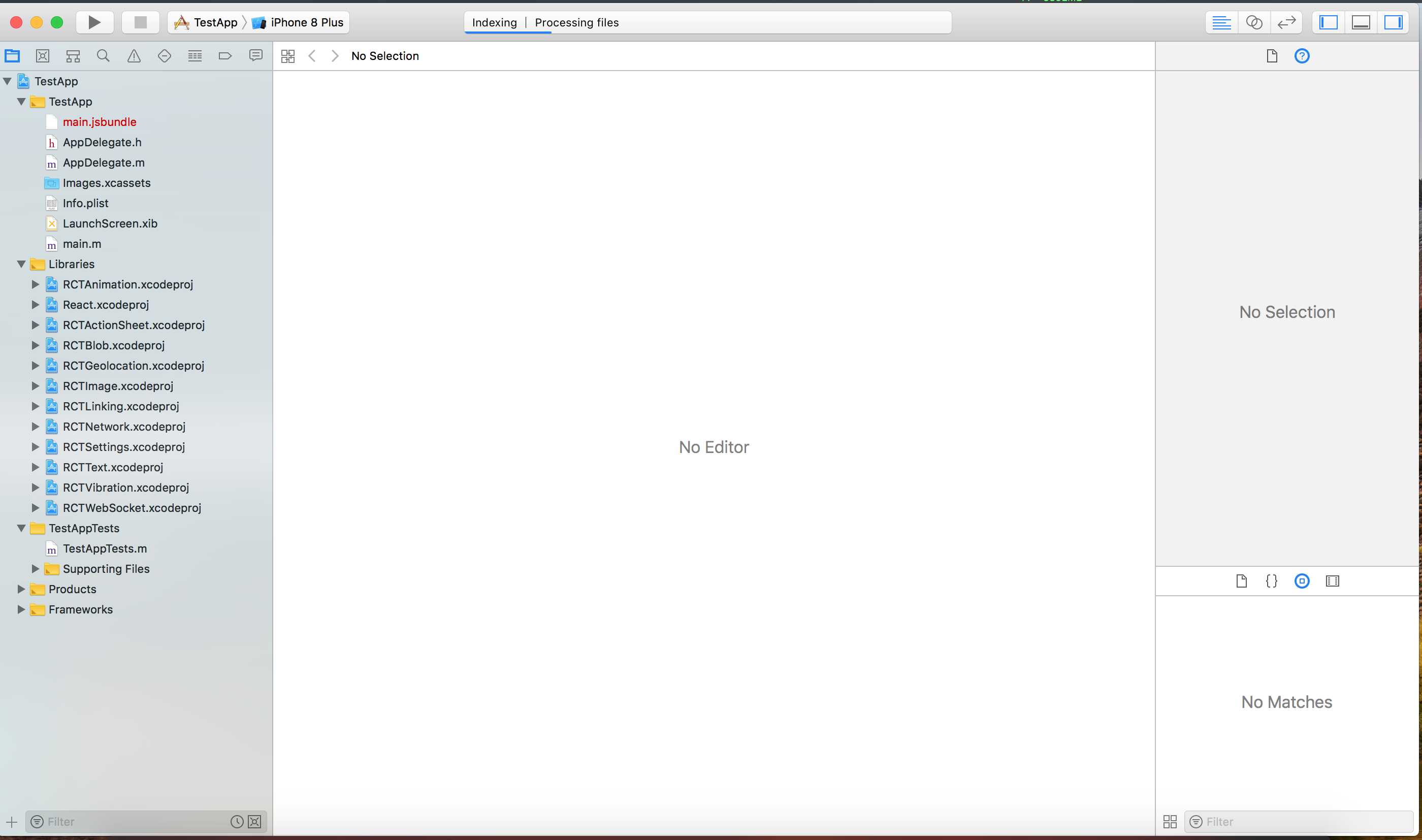The height and width of the screenshot is (840, 1422).
Task: Expand the Frameworks folder
Action: 21,609
